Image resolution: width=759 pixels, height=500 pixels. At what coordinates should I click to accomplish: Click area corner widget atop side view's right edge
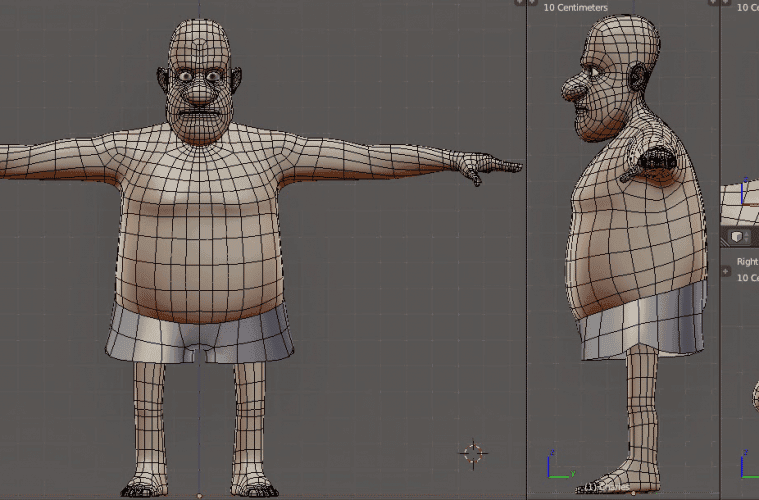pos(713,3)
